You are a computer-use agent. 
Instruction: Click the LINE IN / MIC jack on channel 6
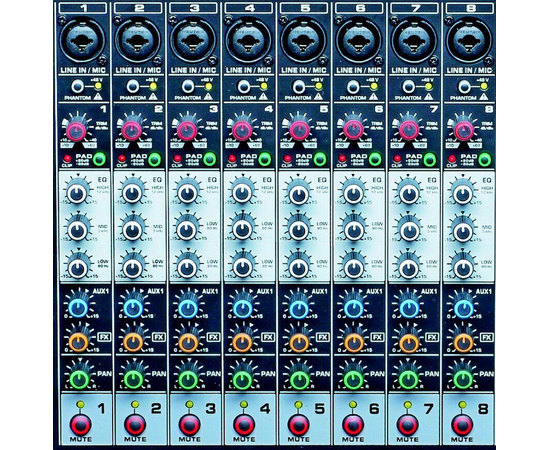coord(359,41)
